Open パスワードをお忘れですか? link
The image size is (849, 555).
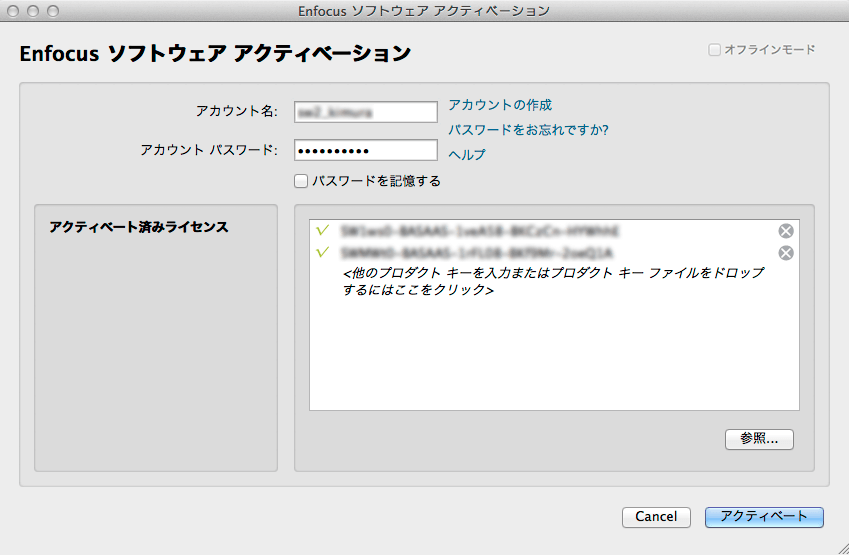pos(528,130)
